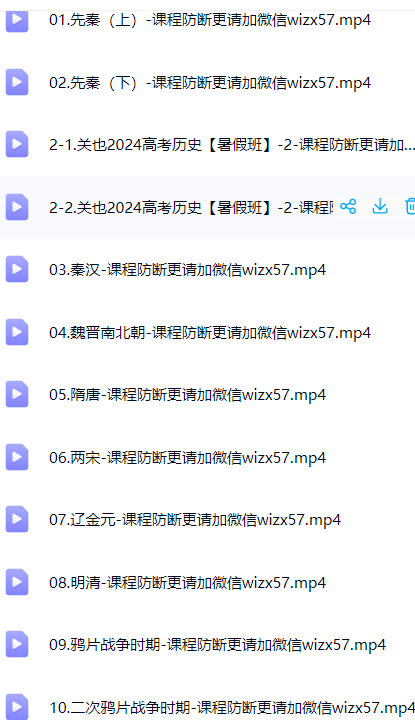Open the 10.二次鸦片战争时期 video file
Viewport: 415px width, 720px height.
click(x=232, y=707)
